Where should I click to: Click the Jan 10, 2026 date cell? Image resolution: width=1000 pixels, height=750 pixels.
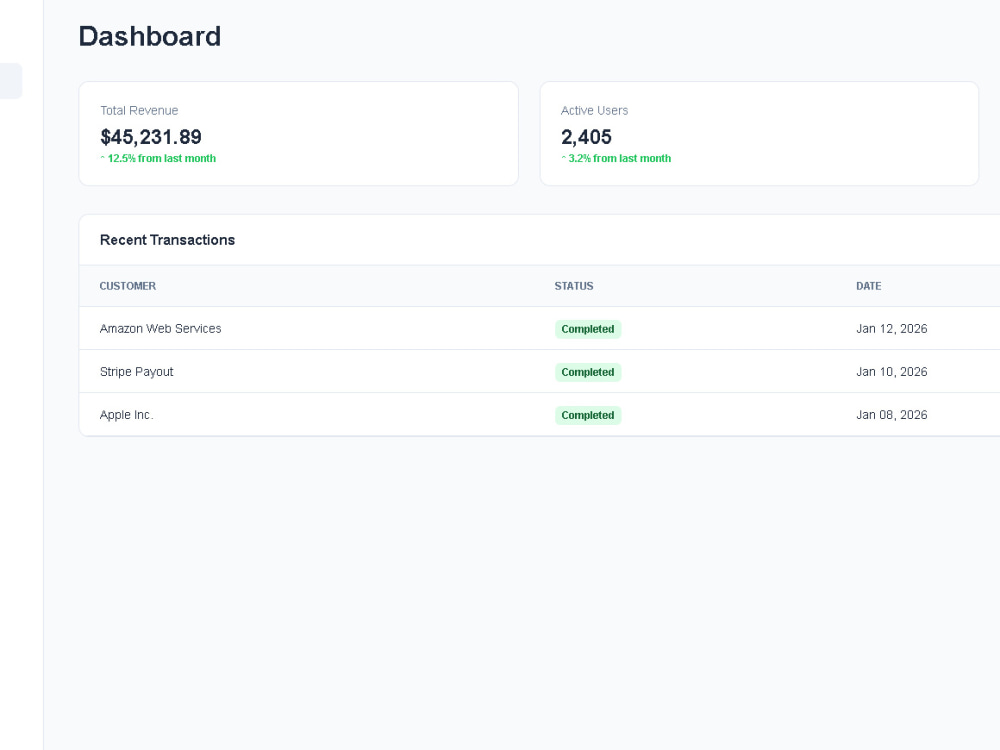892,372
